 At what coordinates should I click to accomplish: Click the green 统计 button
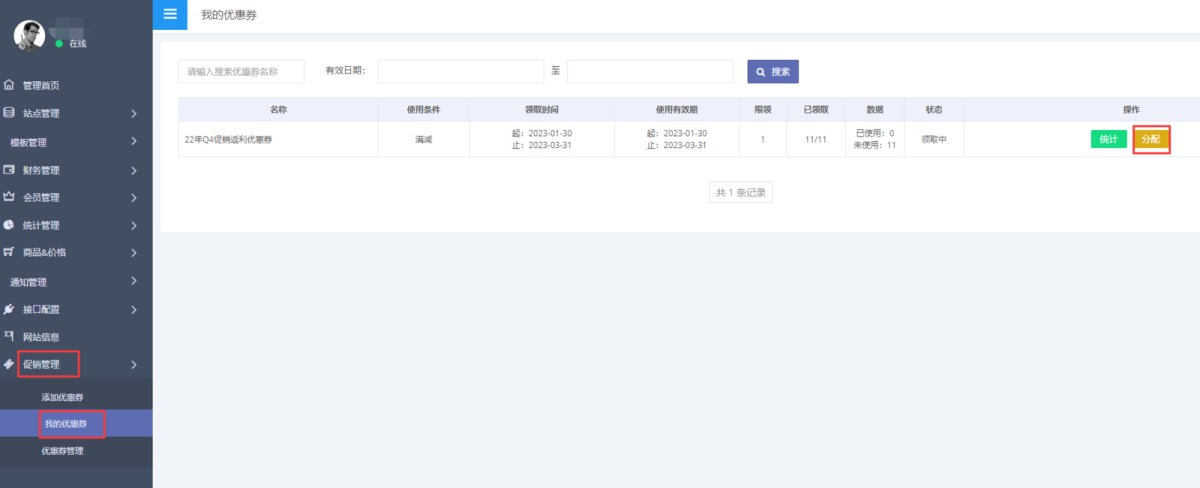pyautogui.click(x=1109, y=139)
